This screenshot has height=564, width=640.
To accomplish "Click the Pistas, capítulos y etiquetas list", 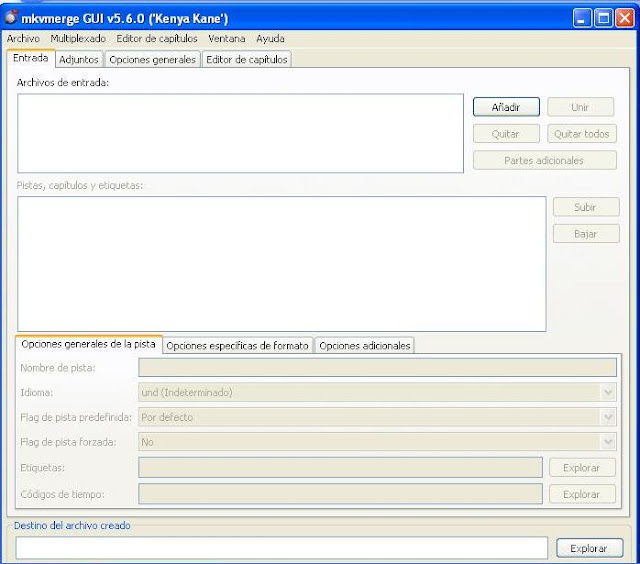I will 282,264.
